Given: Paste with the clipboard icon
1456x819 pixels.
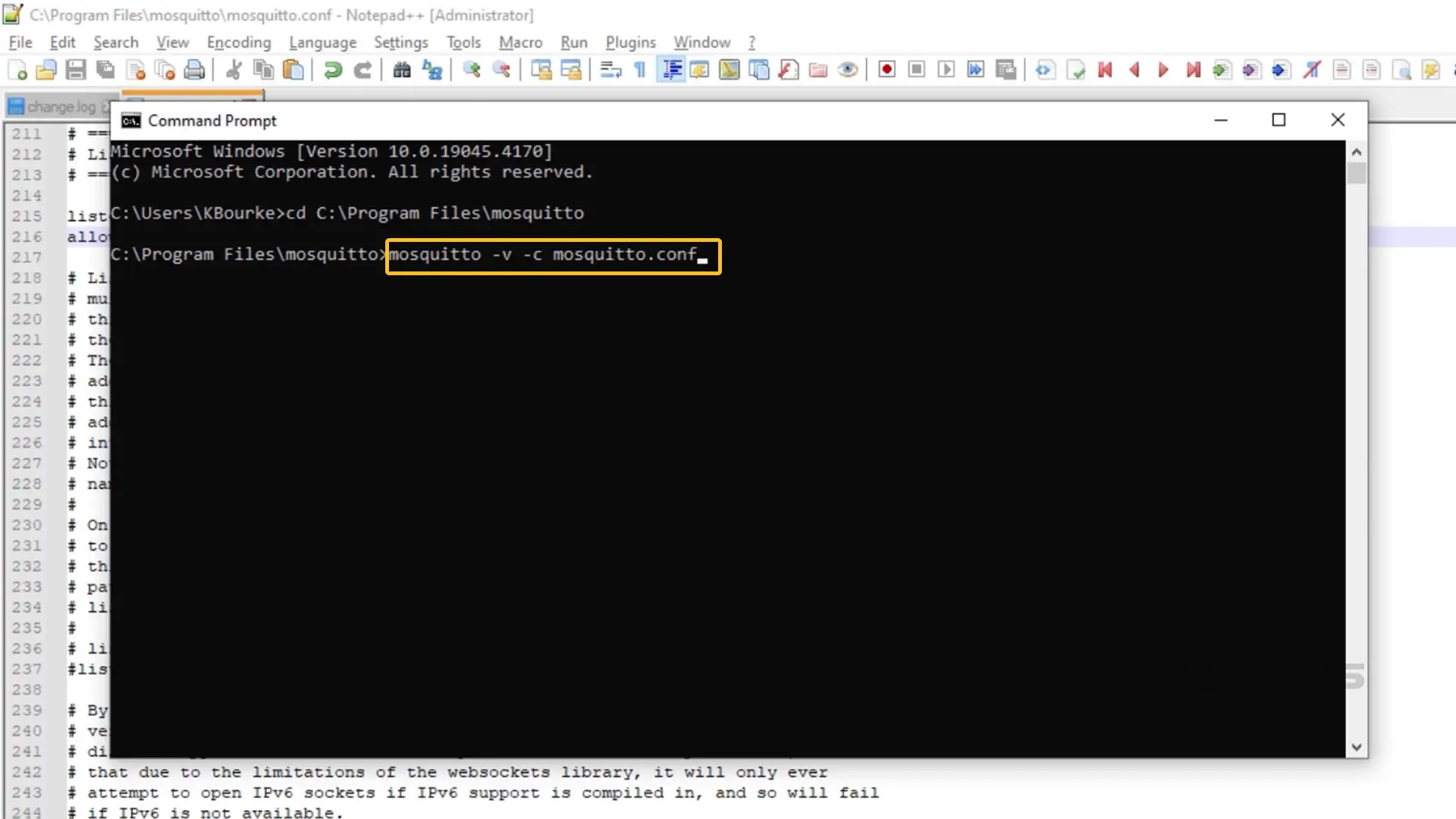Looking at the screenshot, I should (x=293, y=71).
